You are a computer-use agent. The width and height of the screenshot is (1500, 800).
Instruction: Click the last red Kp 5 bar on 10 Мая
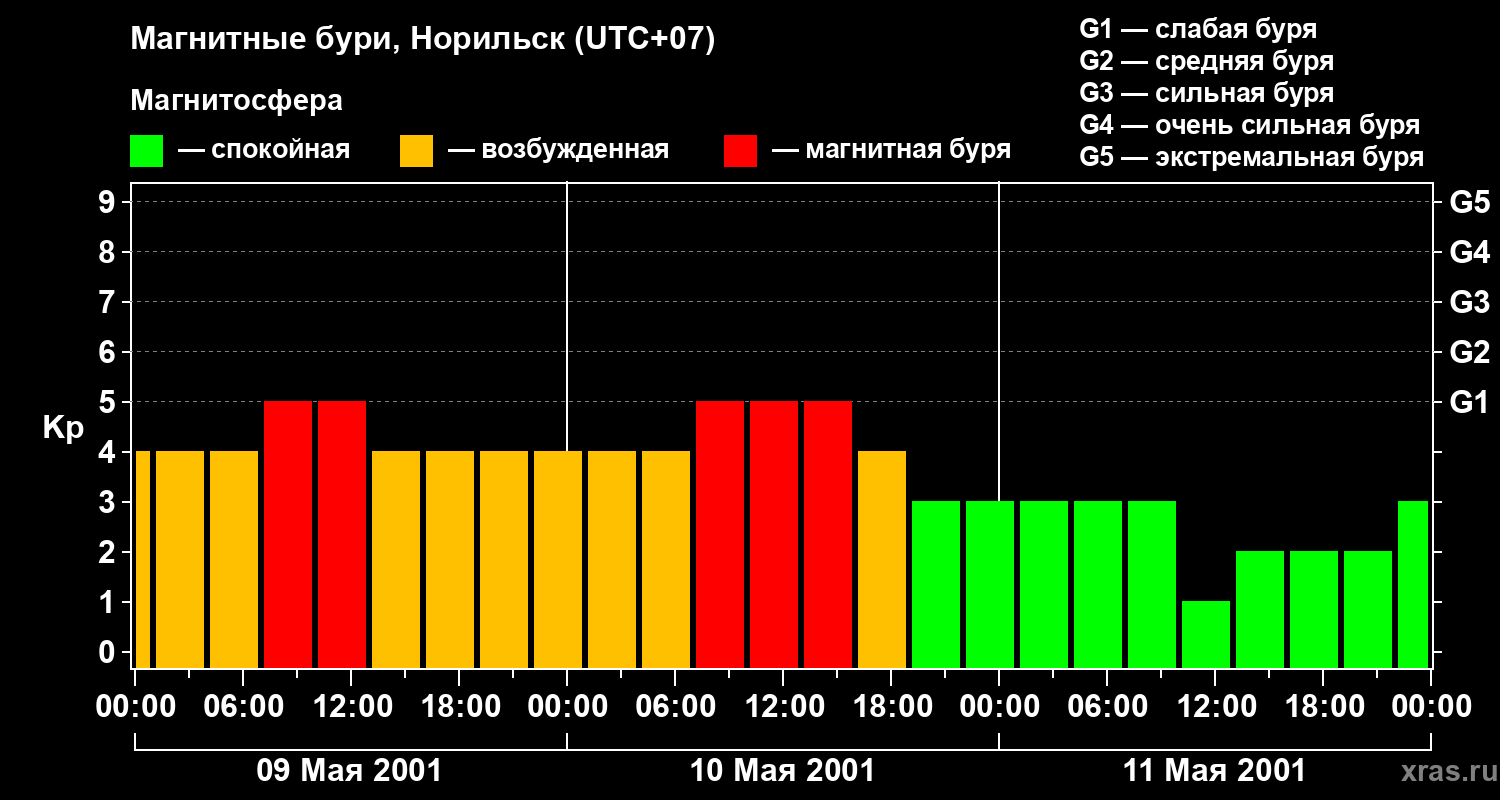coord(828,534)
